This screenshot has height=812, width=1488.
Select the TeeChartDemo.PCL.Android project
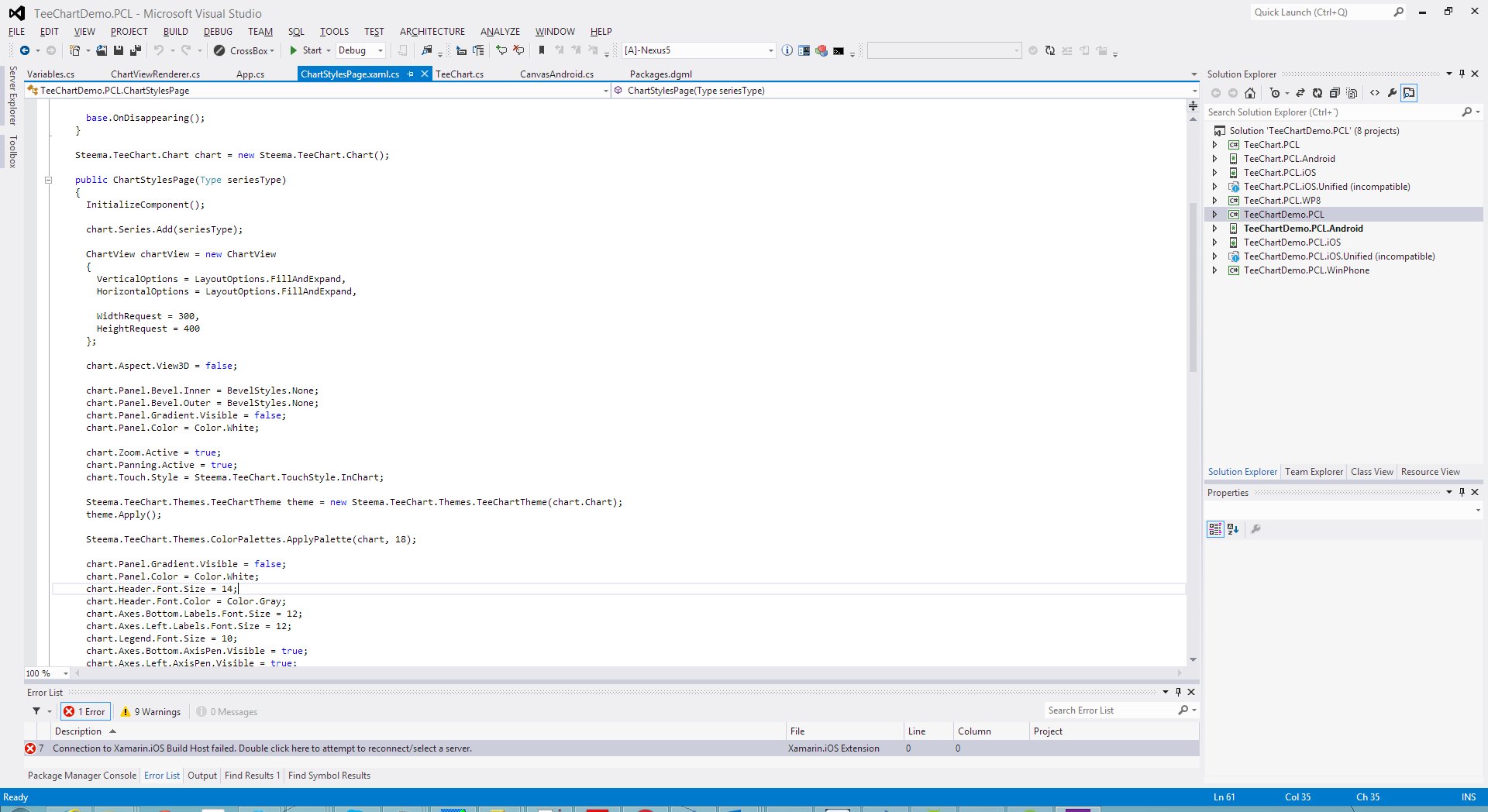tap(1303, 229)
